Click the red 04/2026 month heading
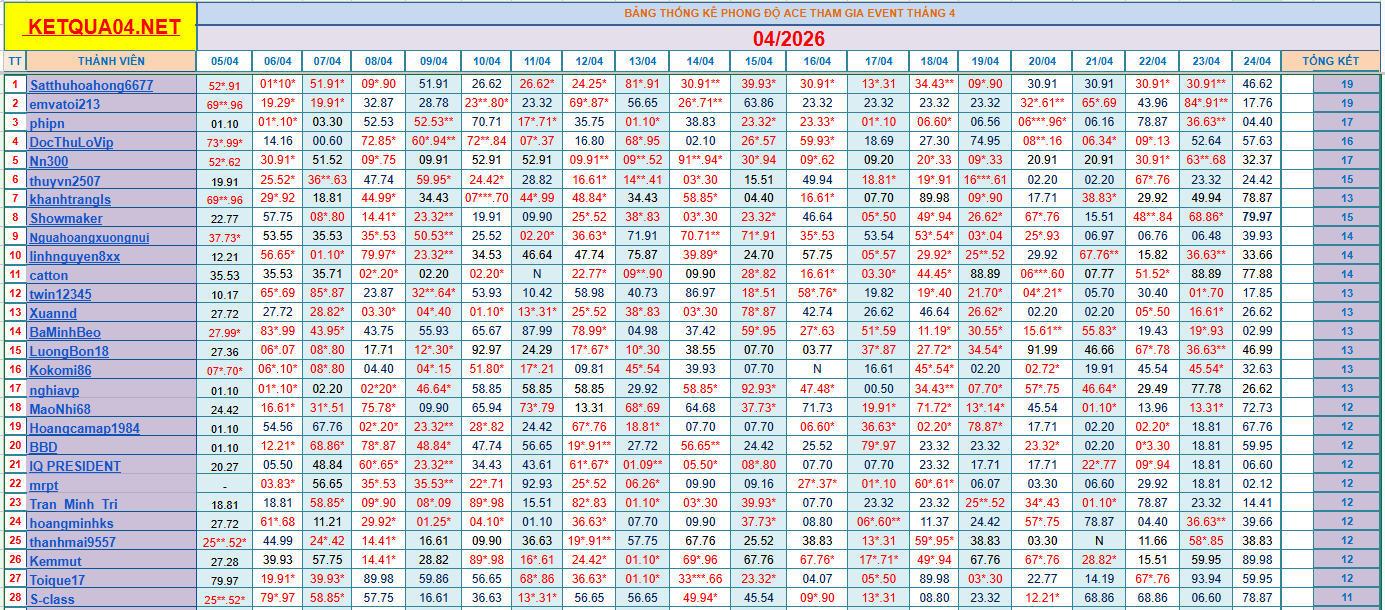Image resolution: width=1385 pixels, height=610 pixels. tap(788, 39)
